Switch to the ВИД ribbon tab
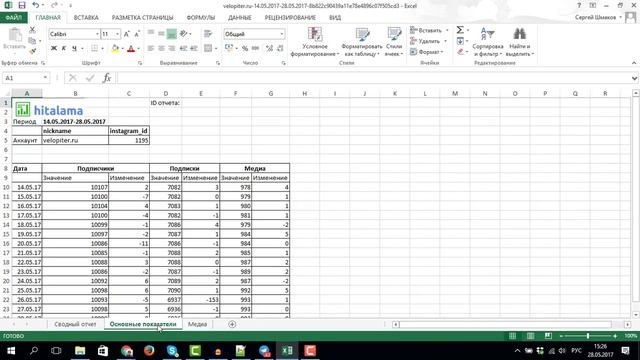The height and width of the screenshot is (360, 640). pos(335,18)
